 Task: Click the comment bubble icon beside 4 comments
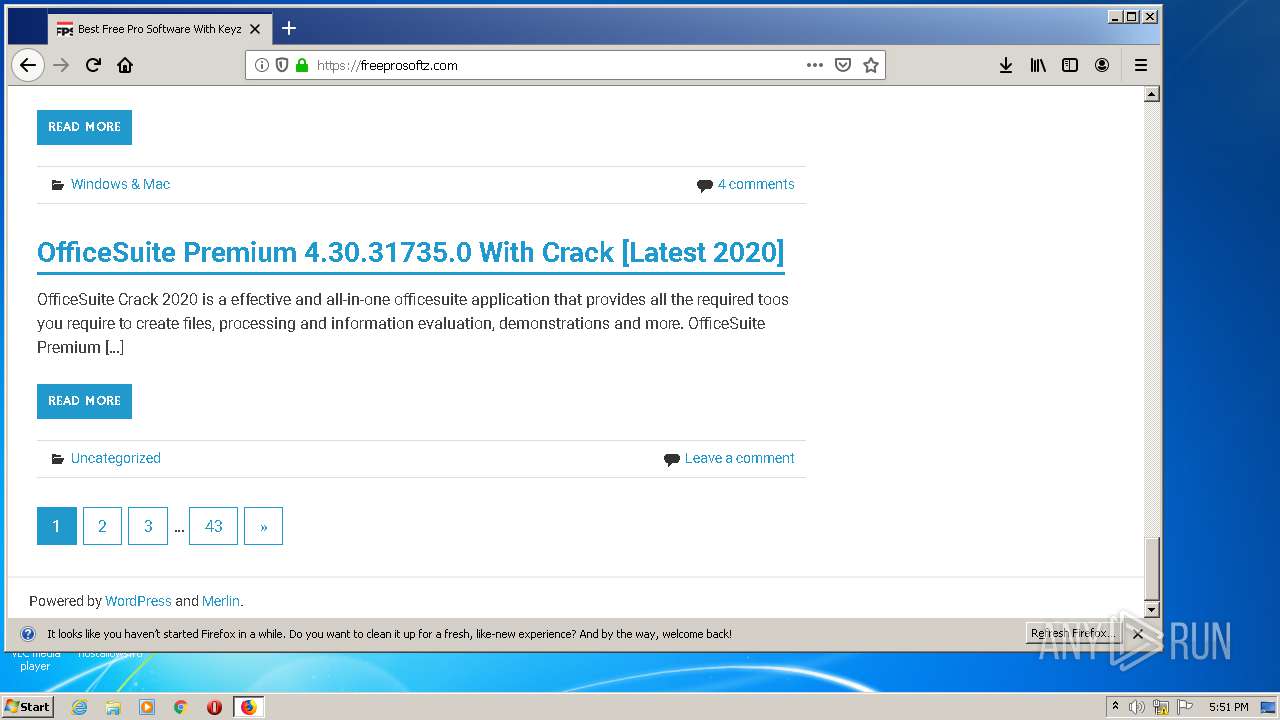704,185
